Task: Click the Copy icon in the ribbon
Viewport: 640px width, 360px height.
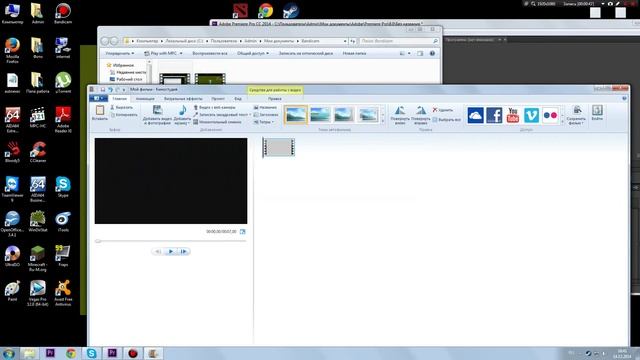Action: click(113, 115)
